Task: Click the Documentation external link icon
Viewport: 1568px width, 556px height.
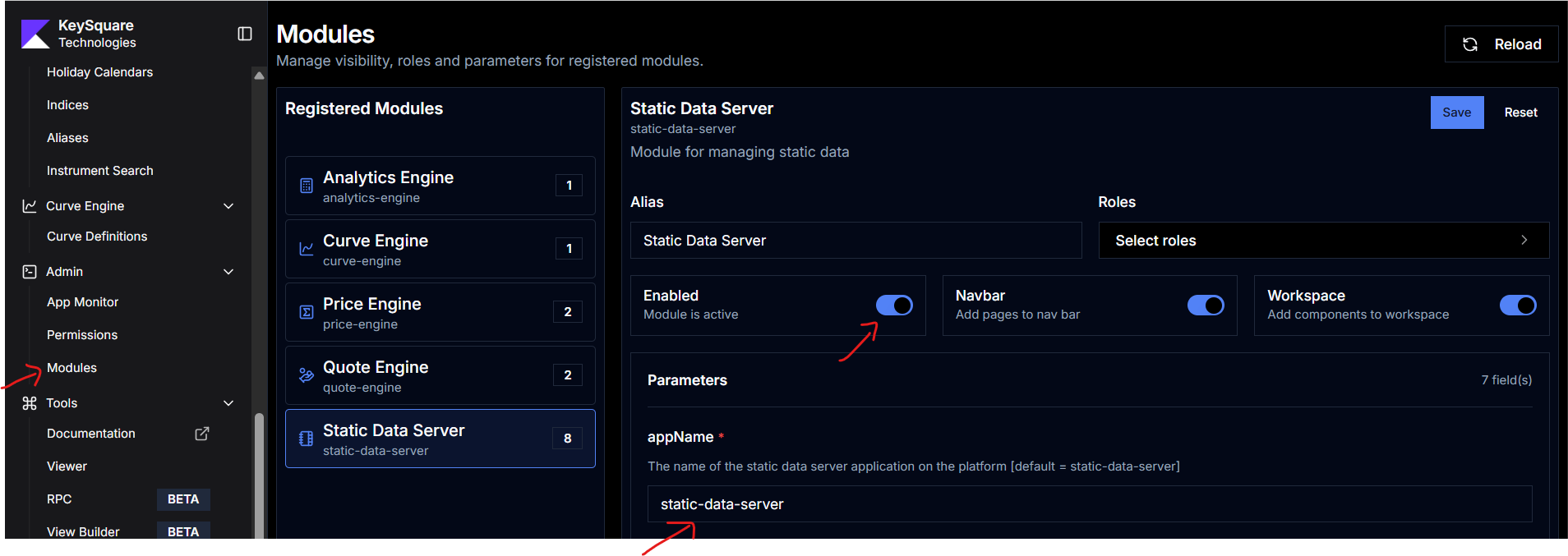Action: tap(202, 434)
